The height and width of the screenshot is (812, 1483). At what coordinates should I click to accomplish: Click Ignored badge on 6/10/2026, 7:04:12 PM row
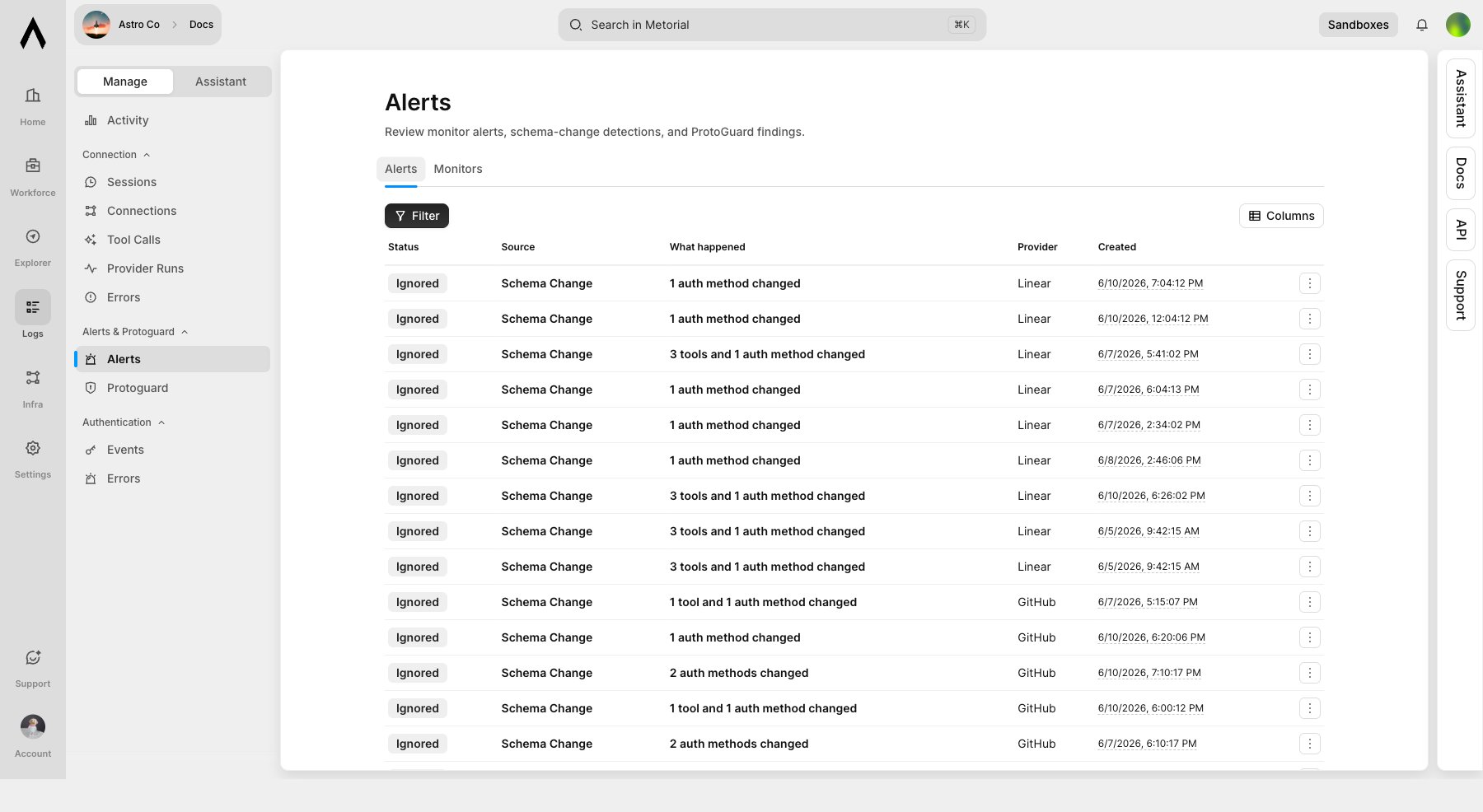pyautogui.click(x=418, y=283)
